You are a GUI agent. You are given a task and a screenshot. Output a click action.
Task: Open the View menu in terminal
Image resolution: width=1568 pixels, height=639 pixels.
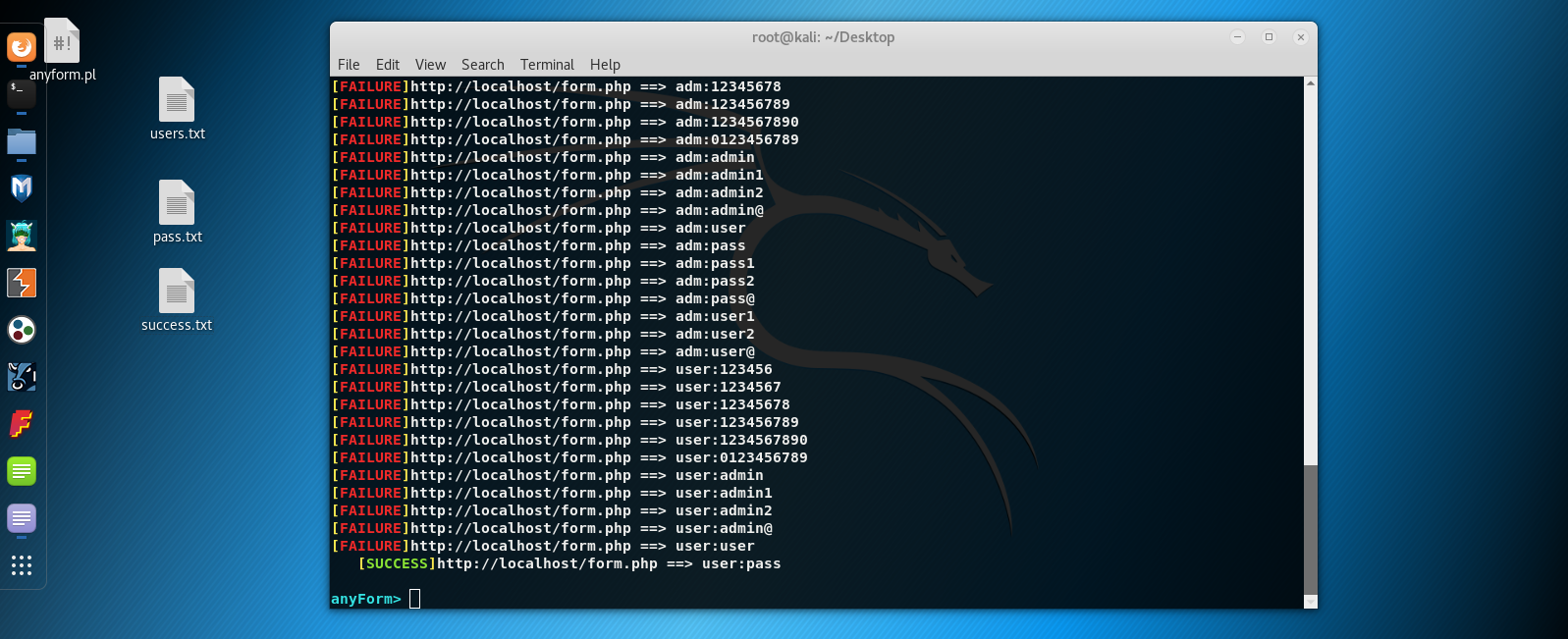click(x=430, y=65)
